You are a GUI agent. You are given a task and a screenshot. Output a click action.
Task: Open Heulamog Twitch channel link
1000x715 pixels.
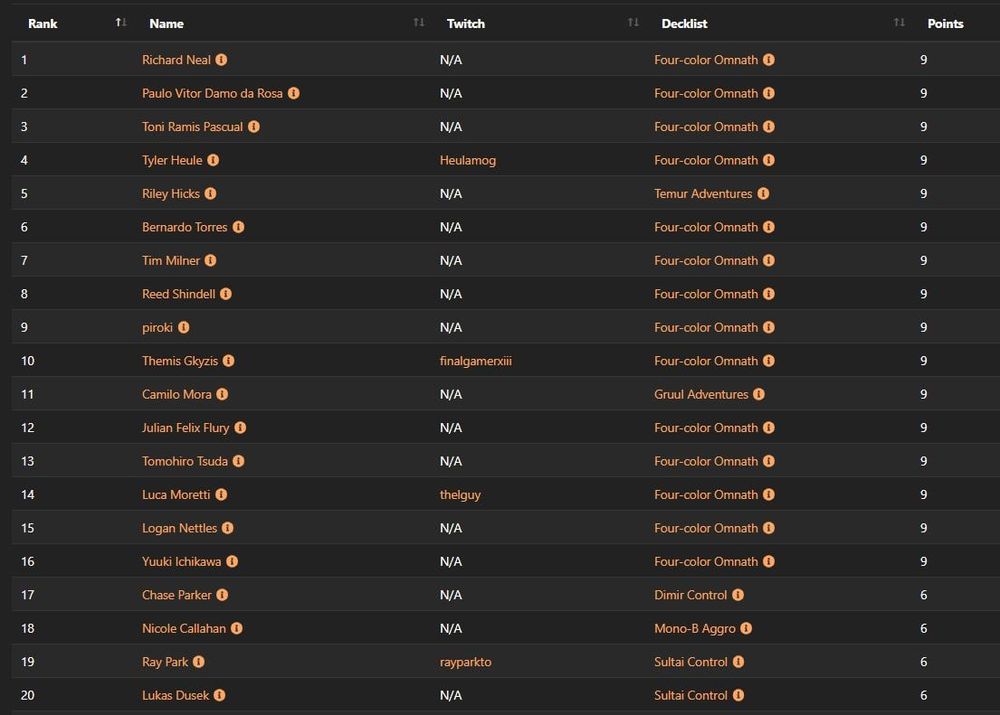click(467, 160)
